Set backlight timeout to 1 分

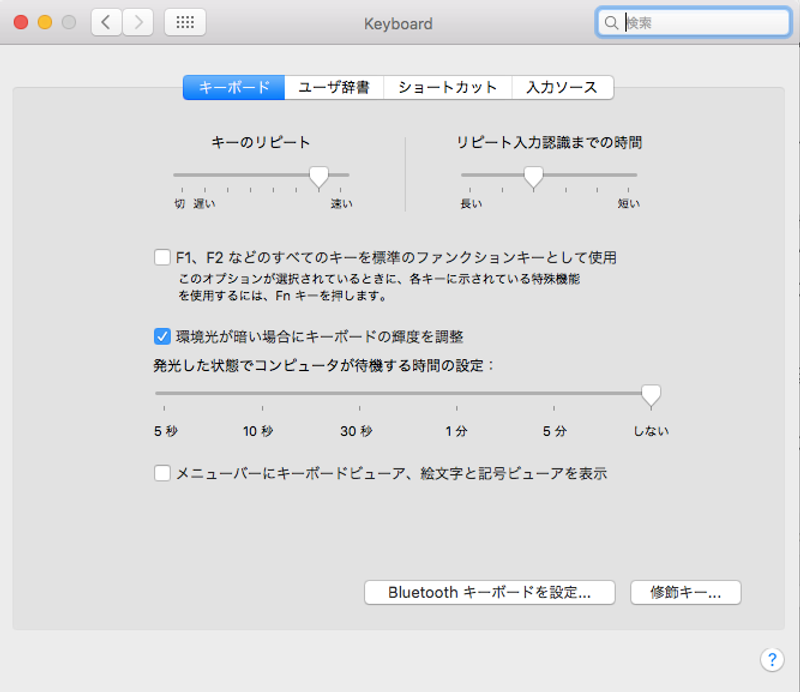coord(456,431)
